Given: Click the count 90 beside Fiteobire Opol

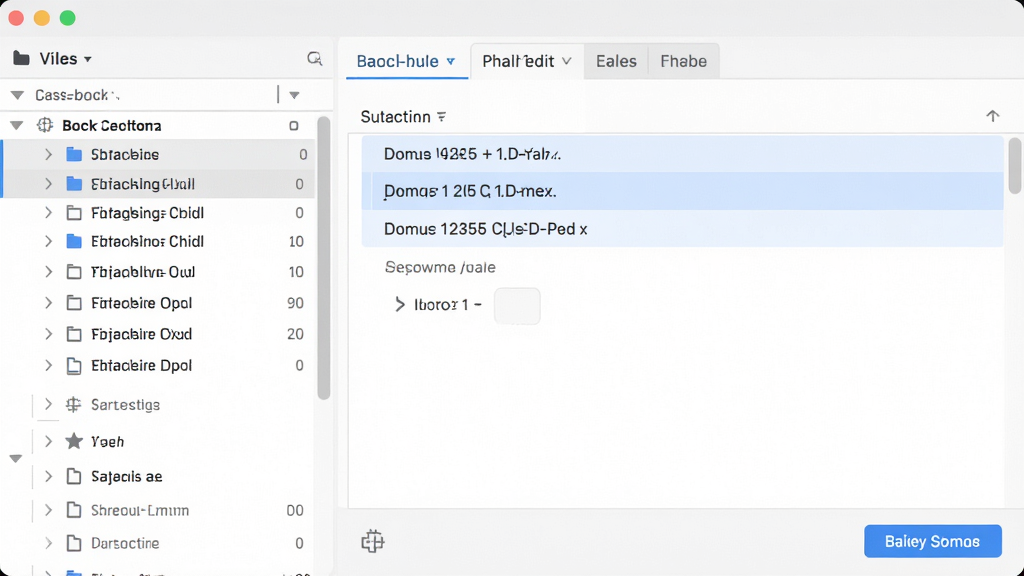Looking at the screenshot, I should tap(295, 303).
